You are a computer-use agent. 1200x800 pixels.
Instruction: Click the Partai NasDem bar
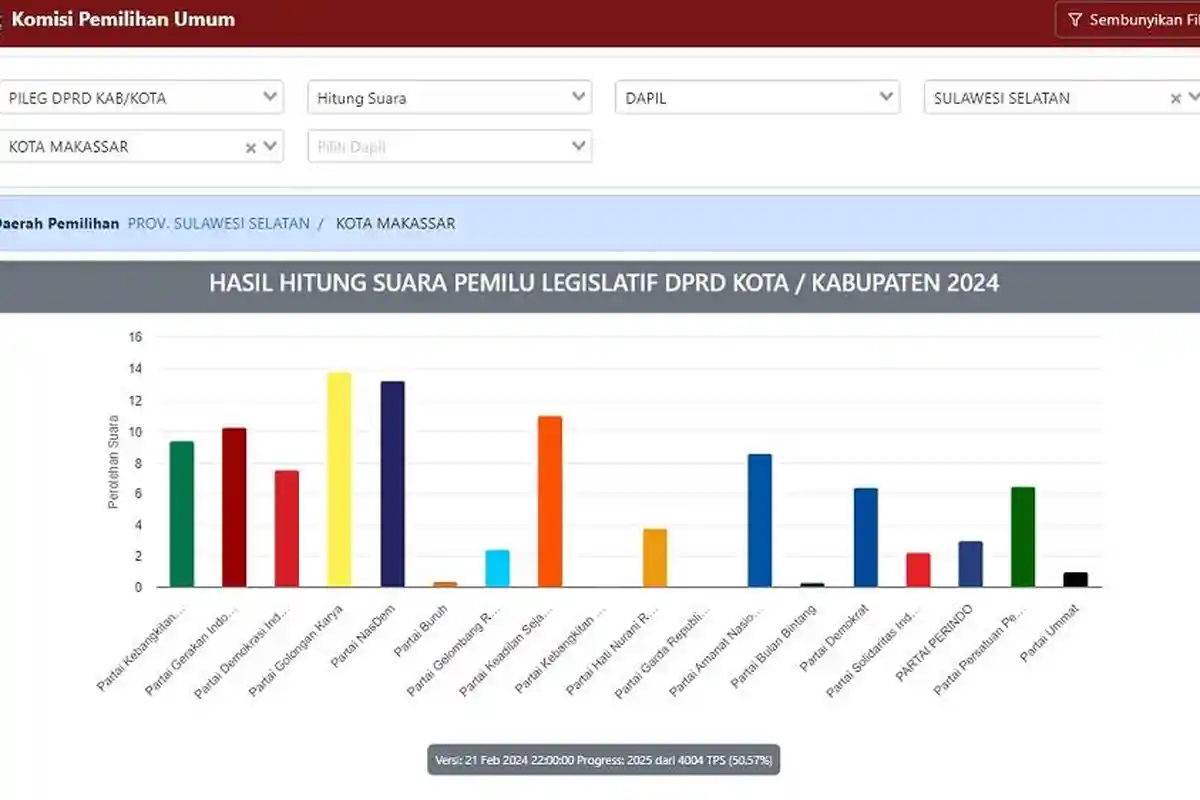[394, 483]
